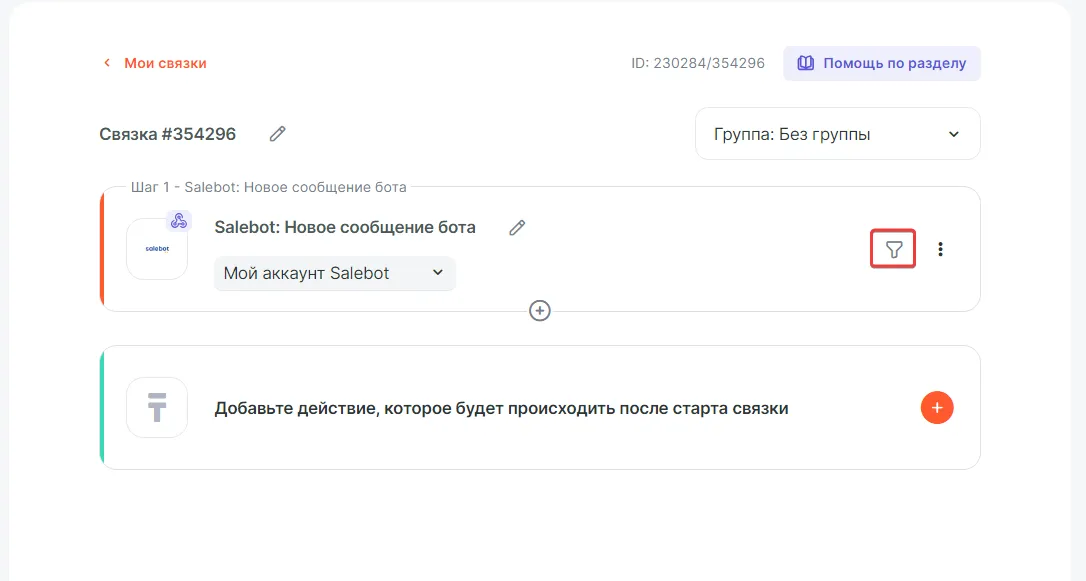Open the three-dot menu of step 1
This screenshot has height=581, width=1086.
(940, 249)
